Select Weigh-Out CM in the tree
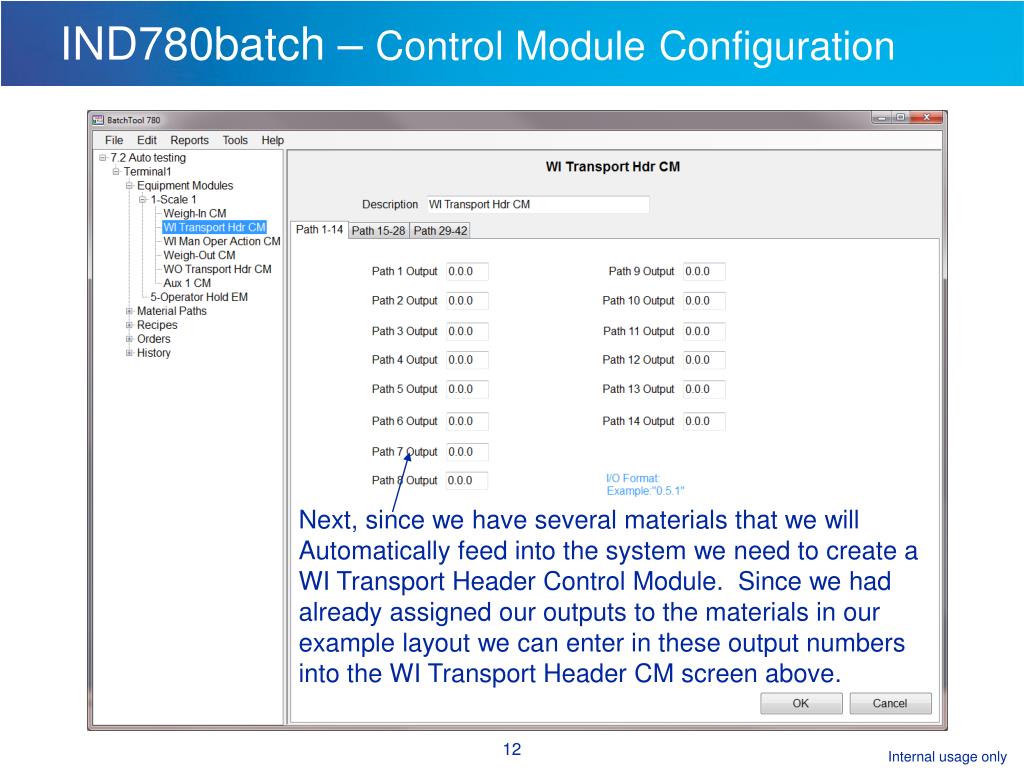This screenshot has height=768, width=1024. point(199,255)
